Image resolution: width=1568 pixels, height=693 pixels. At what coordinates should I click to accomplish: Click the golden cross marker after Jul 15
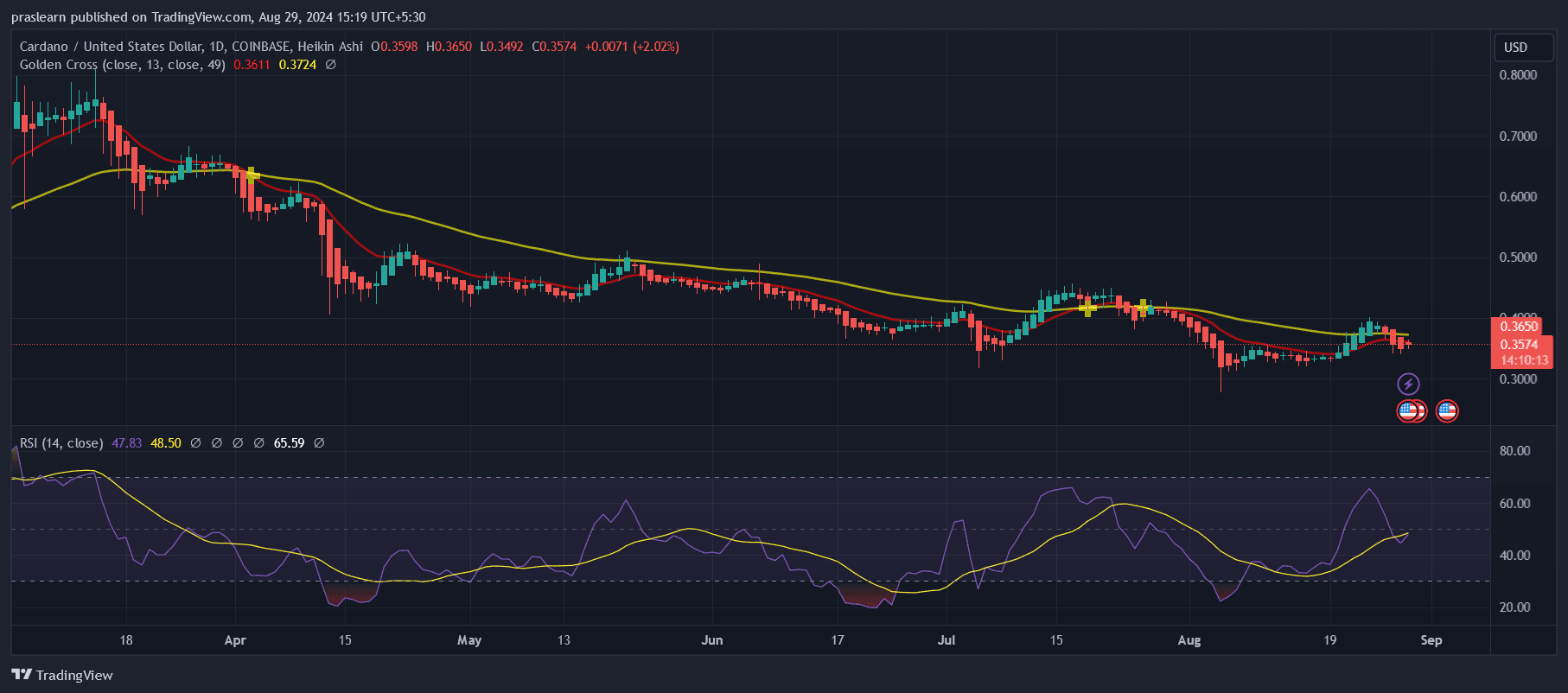pyautogui.click(x=1087, y=308)
